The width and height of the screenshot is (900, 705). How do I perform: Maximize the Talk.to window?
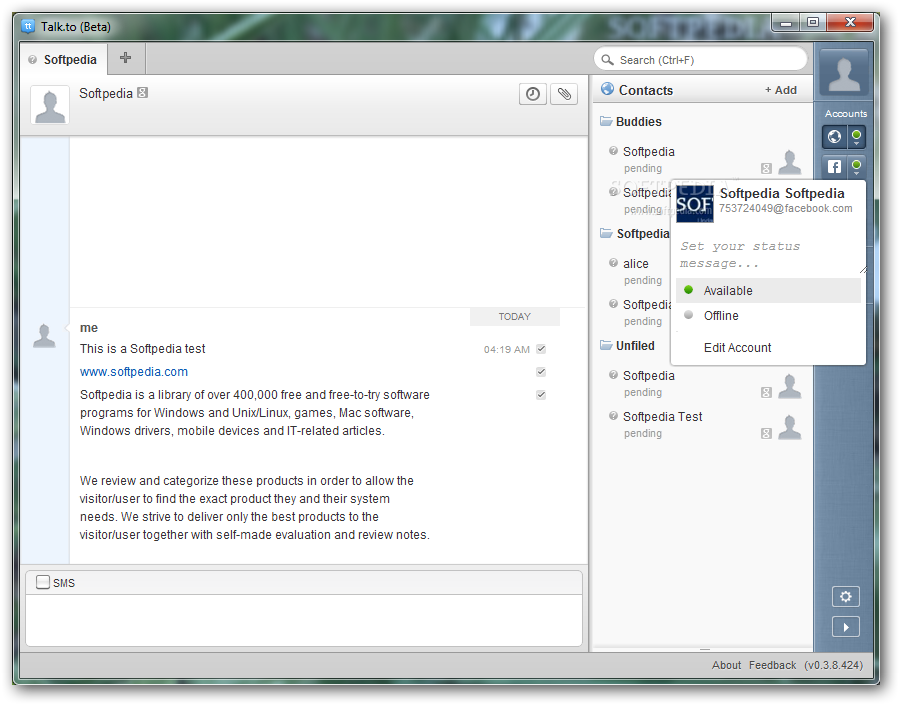813,23
